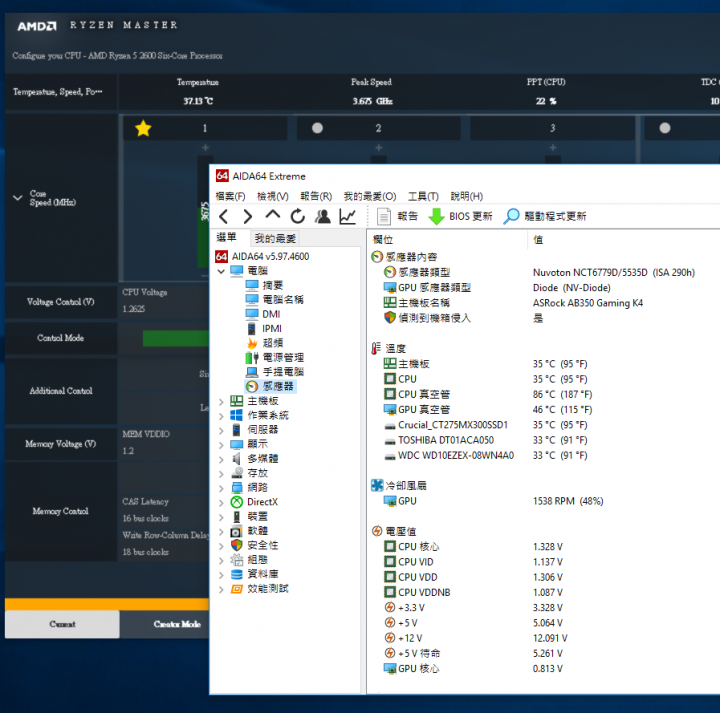Click the AIDA64 v5.97.4600 root node
Screen dimensions: 720x713
coord(262,256)
